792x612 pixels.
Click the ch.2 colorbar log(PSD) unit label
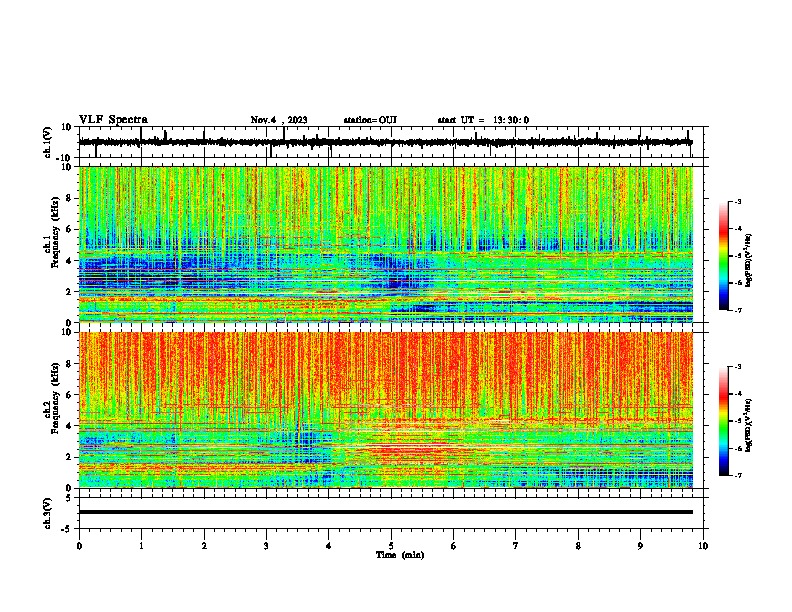coord(749,424)
